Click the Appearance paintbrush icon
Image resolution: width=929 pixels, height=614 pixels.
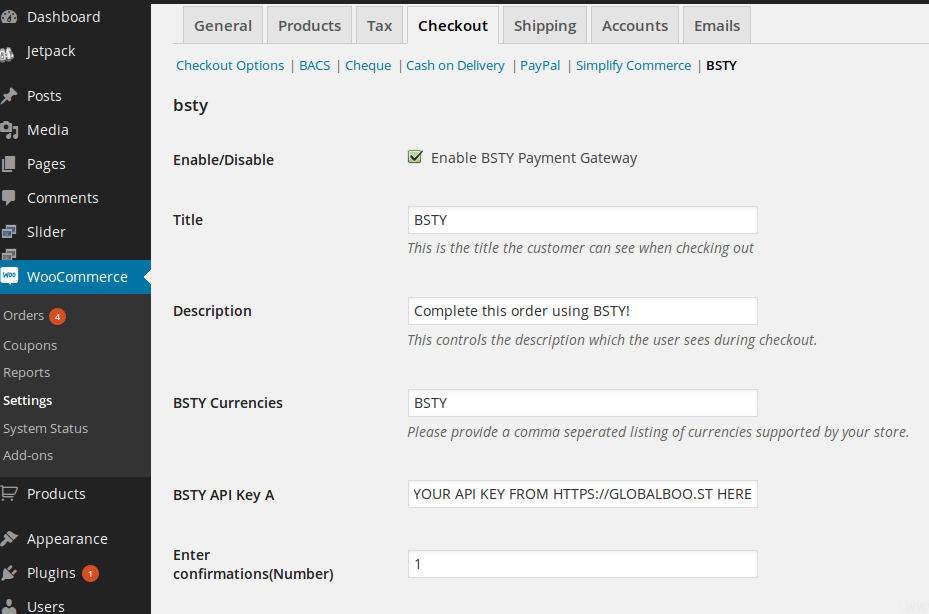(8, 539)
